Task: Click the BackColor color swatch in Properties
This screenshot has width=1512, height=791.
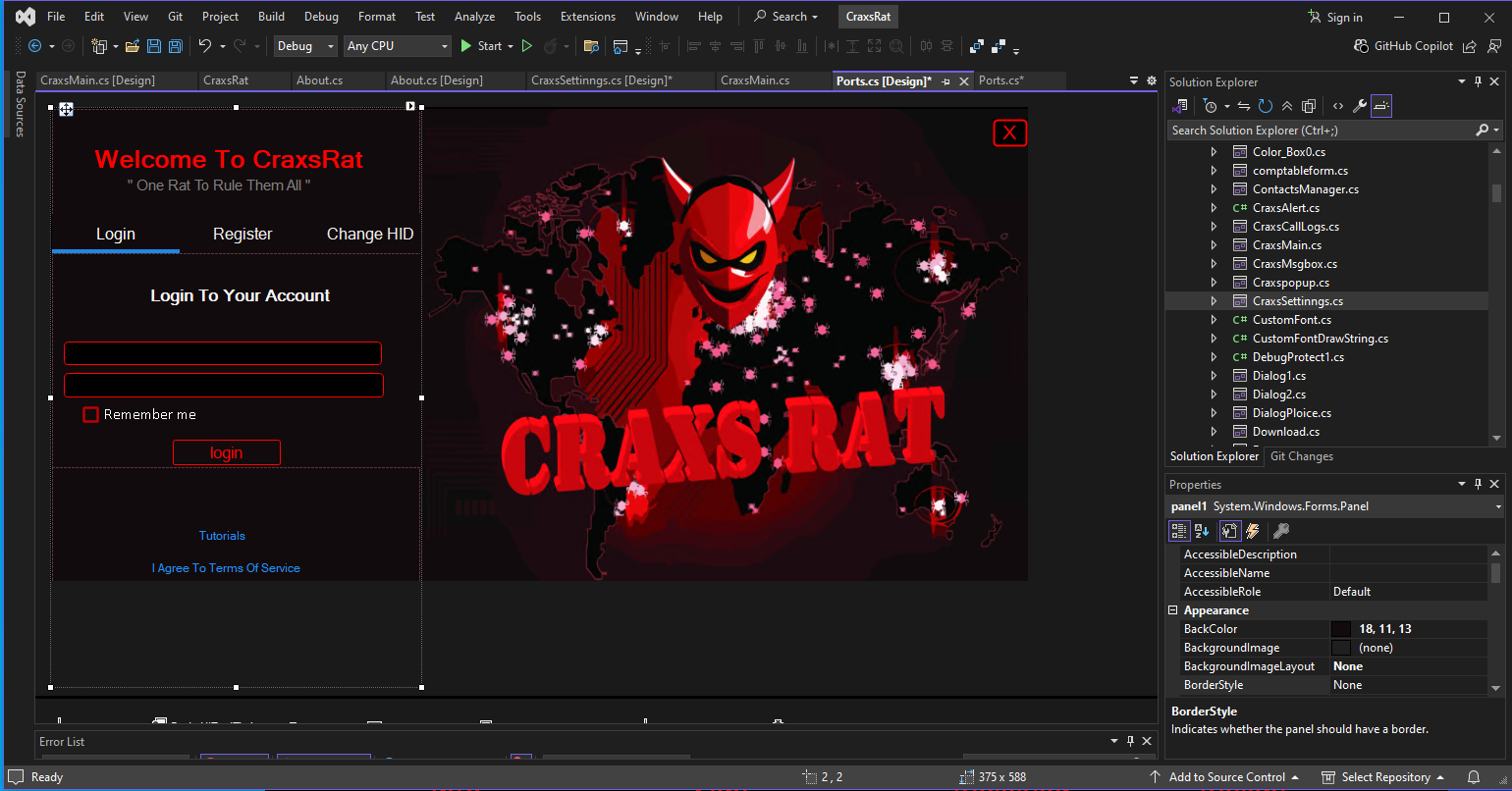Action: pyautogui.click(x=1341, y=628)
